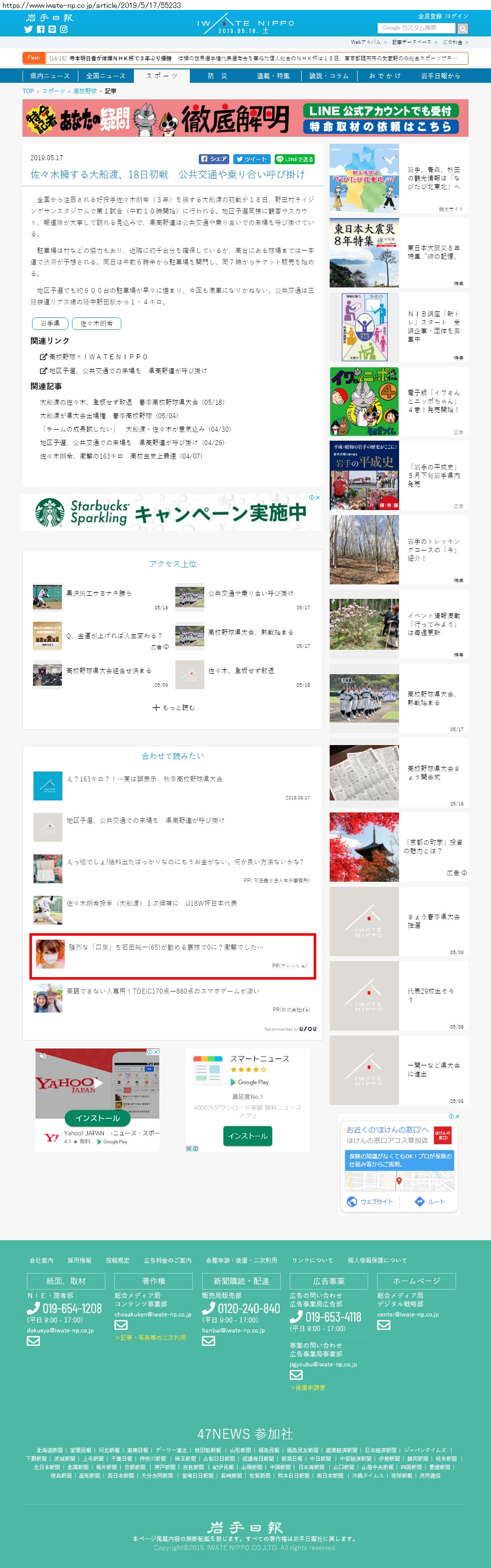Click the Google custom search field
Viewport: 491px width, 1568px height.
tap(417, 28)
